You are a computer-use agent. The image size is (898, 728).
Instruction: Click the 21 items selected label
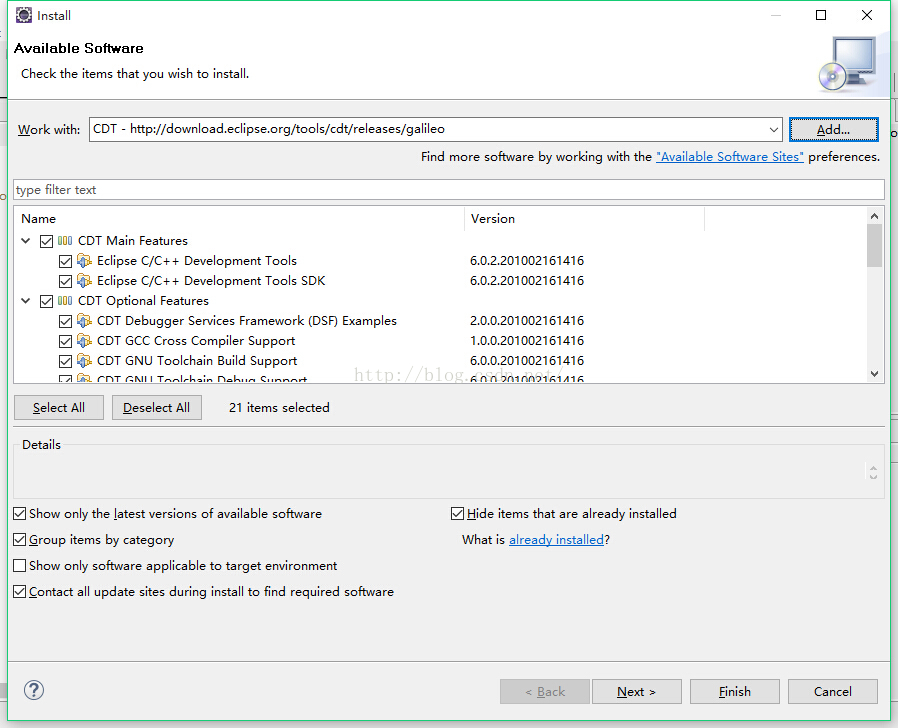point(279,408)
